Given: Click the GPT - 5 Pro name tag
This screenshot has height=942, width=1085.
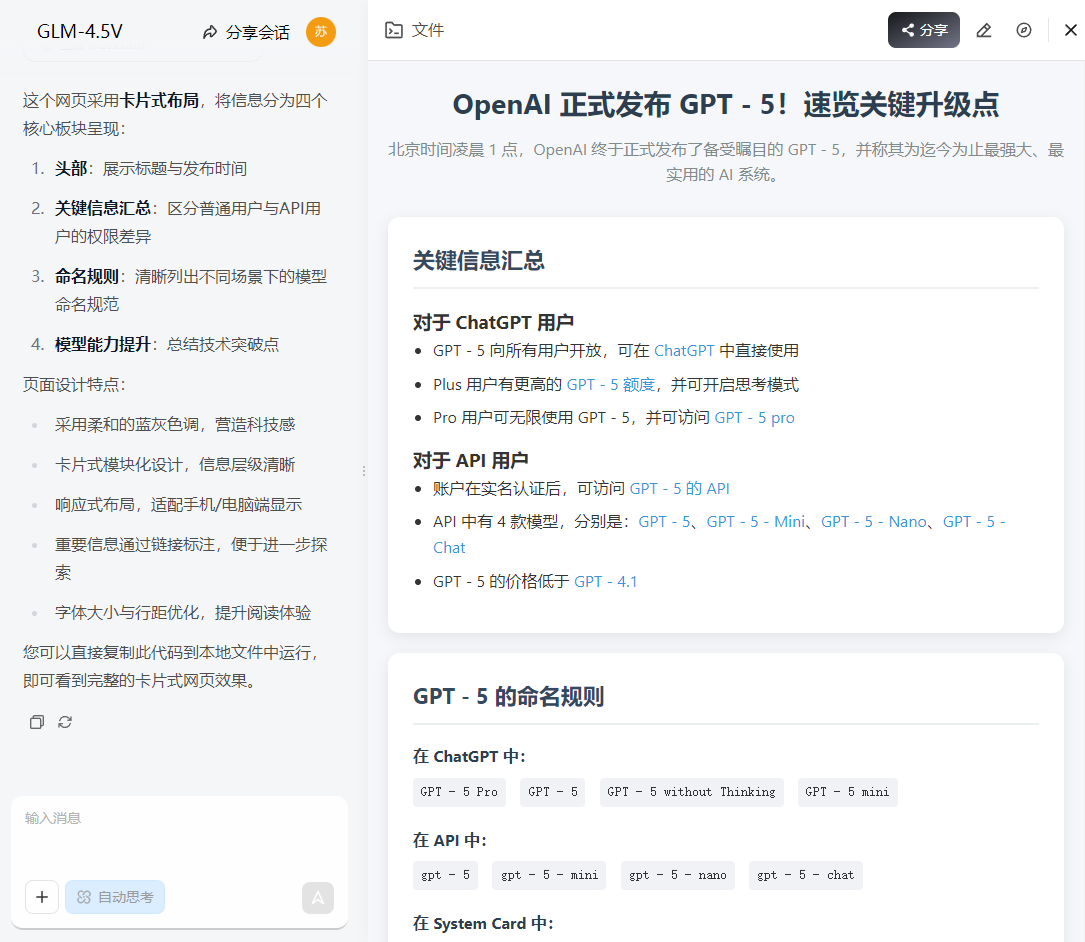Looking at the screenshot, I should pos(459,792).
